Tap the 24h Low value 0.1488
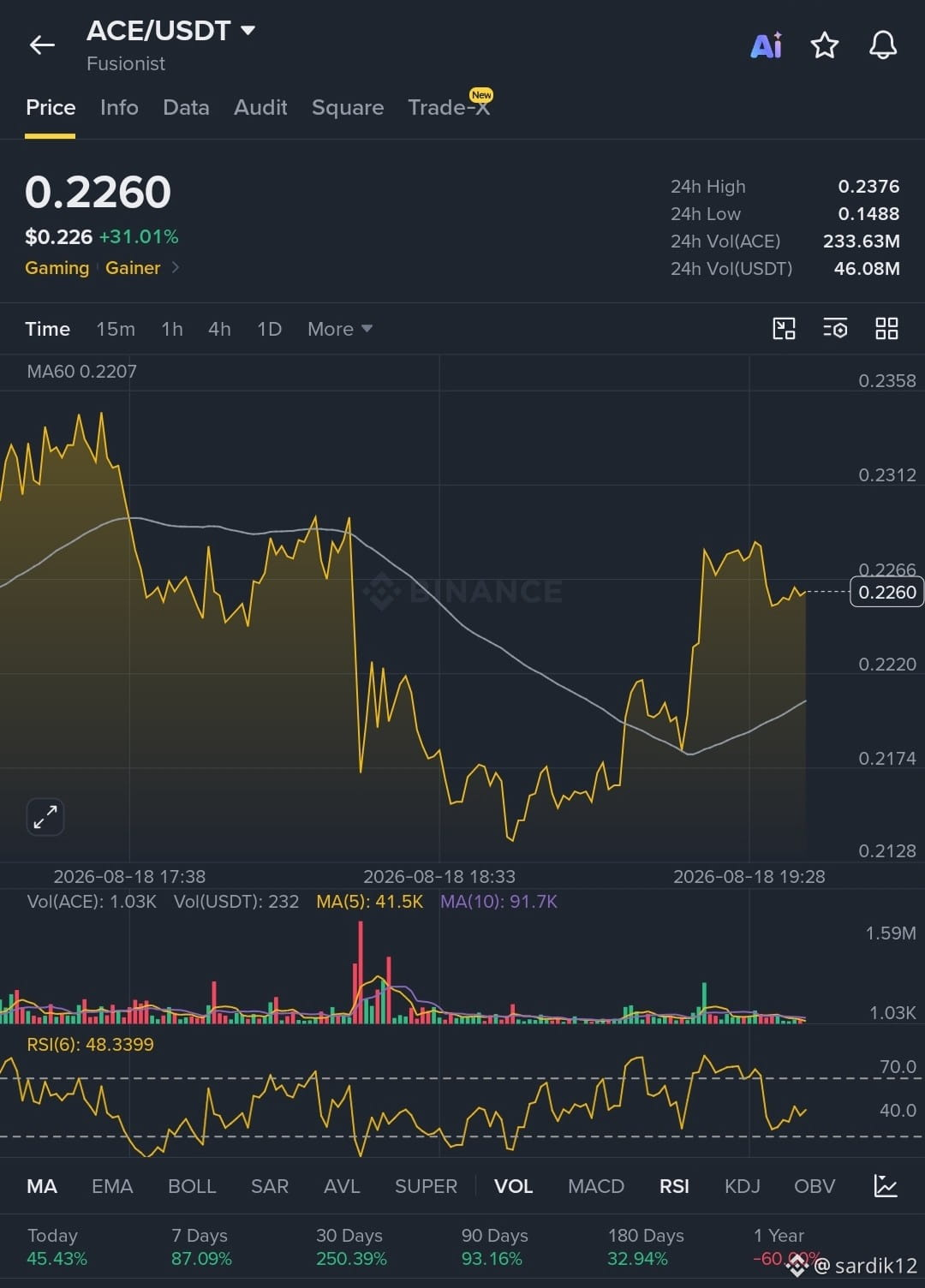The image size is (925, 1288). (868, 214)
